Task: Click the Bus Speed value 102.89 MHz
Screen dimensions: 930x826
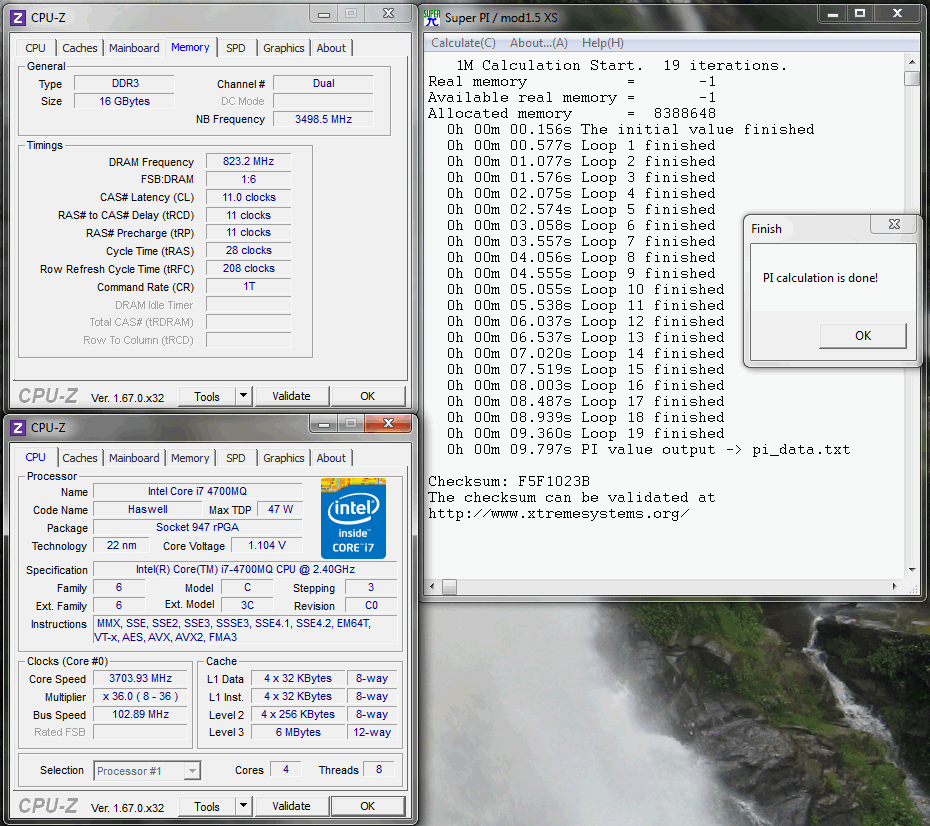Action: click(x=141, y=714)
